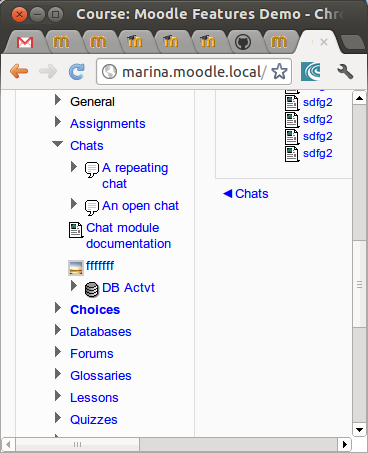The height and width of the screenshot is (453, 368).
Task: Click the address bar with marina.moodle.local
Action: (194, 71)
